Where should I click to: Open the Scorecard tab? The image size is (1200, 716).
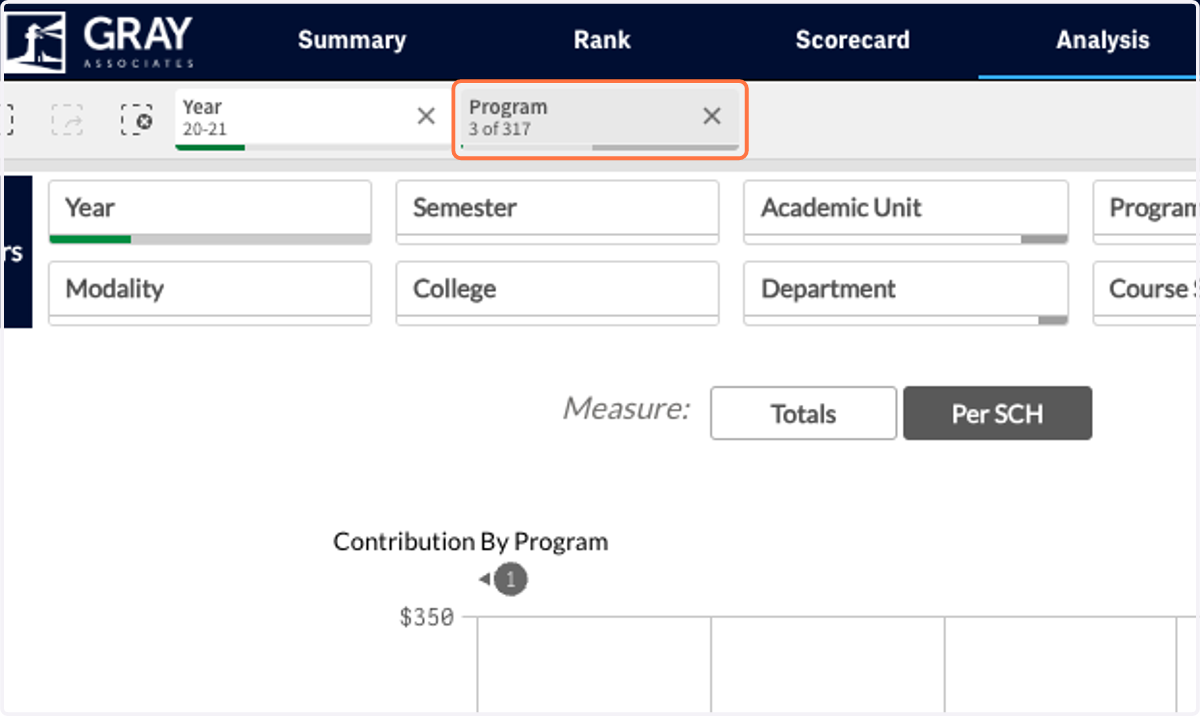pyautogui.click(x=853, y=40)
